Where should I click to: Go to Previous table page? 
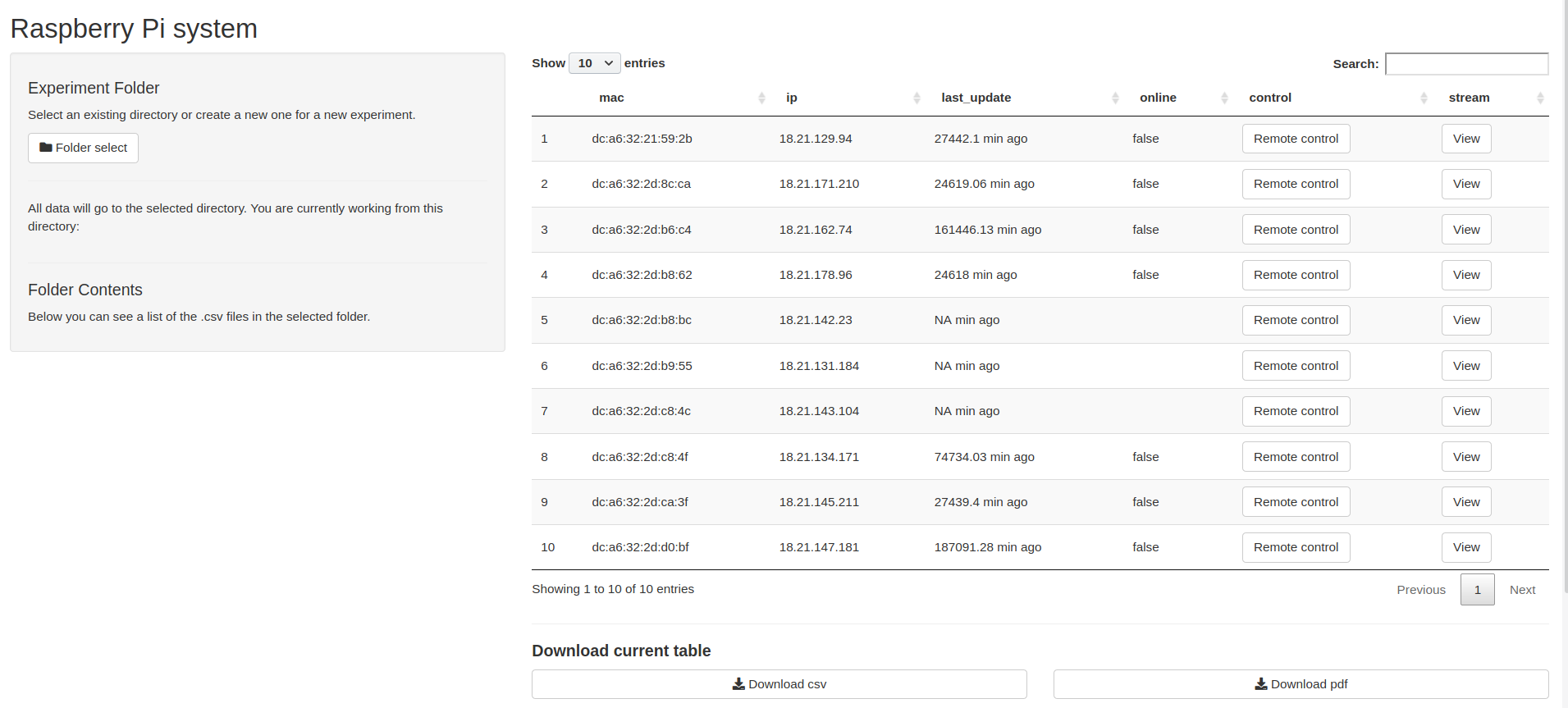pos(1421,590)
